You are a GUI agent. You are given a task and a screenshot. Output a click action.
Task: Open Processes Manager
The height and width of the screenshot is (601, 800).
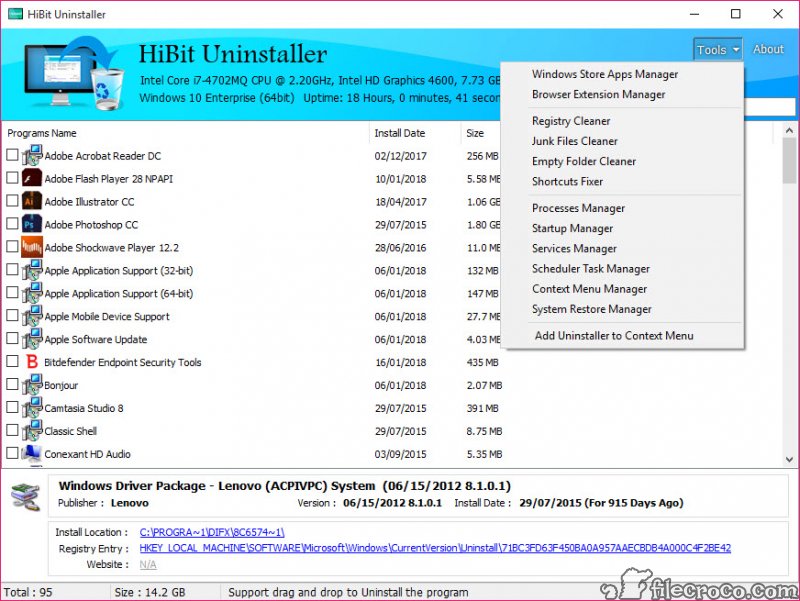click(x=578, y=208)
